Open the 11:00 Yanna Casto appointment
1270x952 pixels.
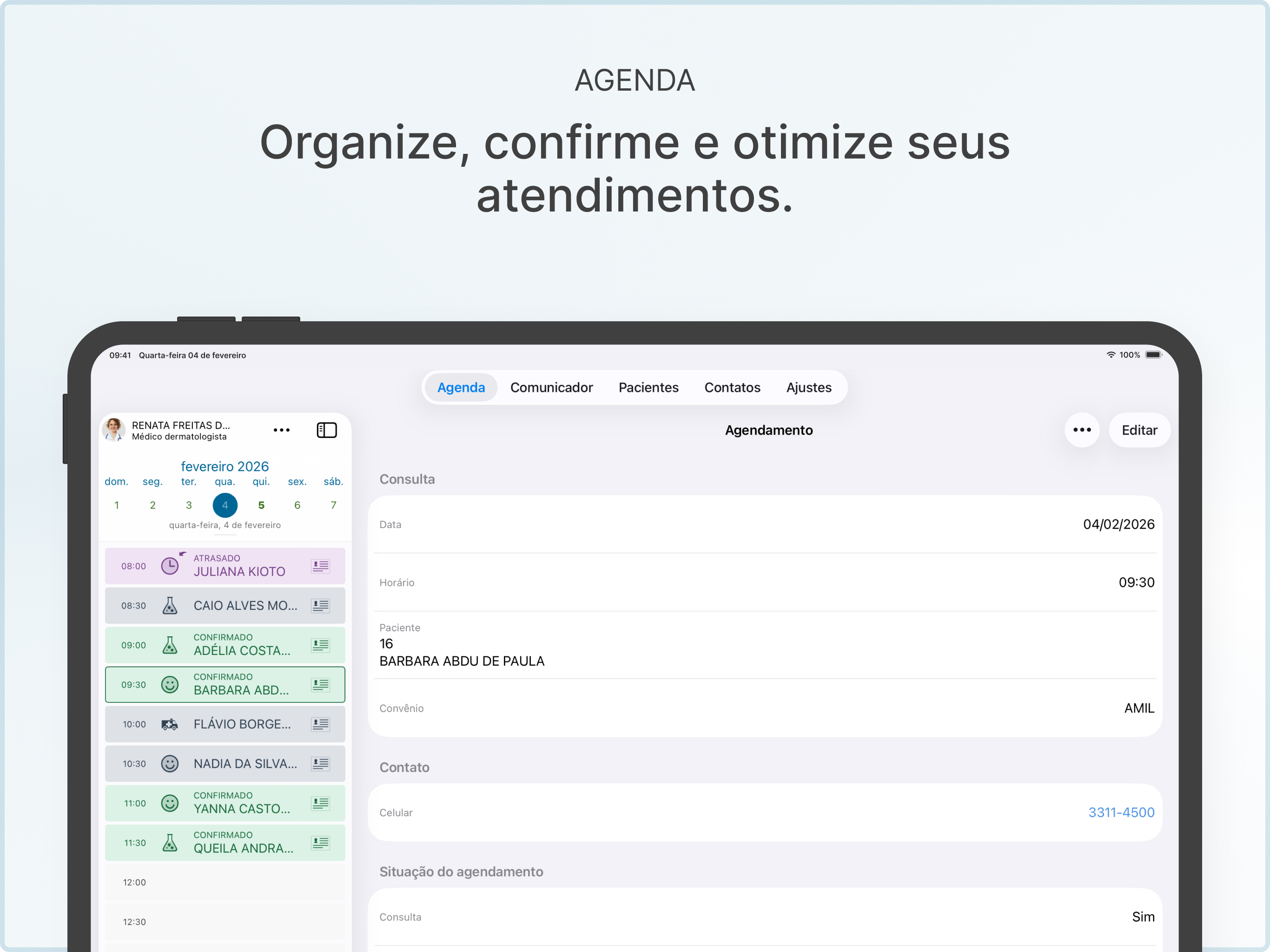(x=225, y=803)
